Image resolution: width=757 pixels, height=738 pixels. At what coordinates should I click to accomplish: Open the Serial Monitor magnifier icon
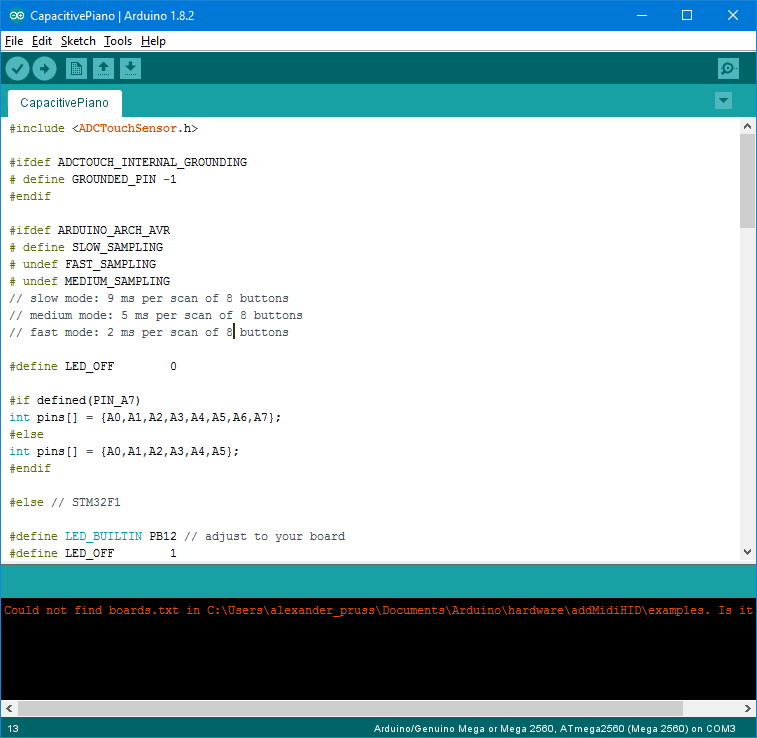[x=728, y=68]
